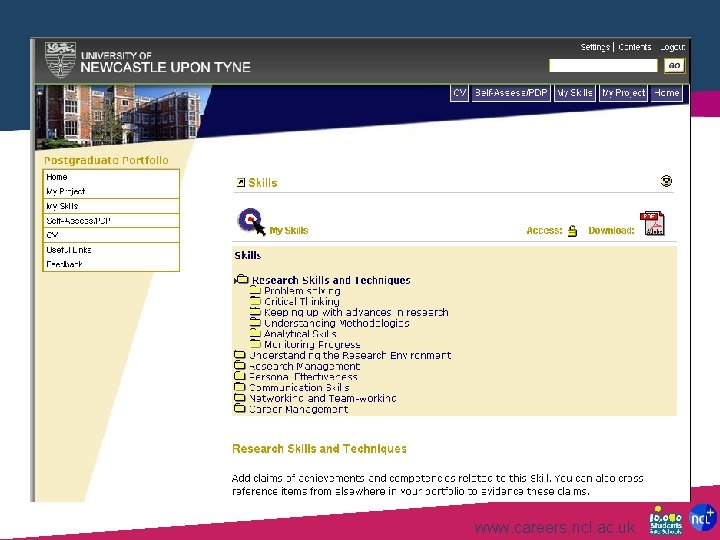Screen dimensions: 720x540
Task: Open the Networking and Team-working label
Action: [x=323, y=398]
